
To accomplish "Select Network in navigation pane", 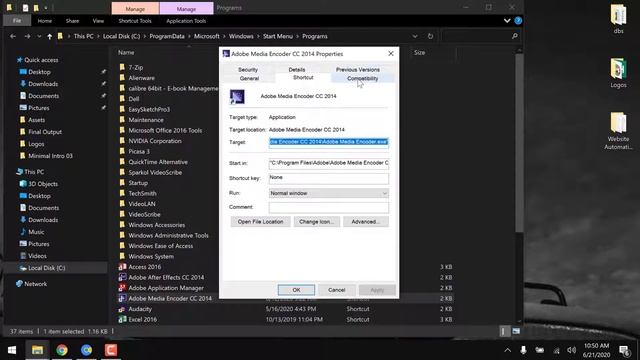I will [36, 284].
